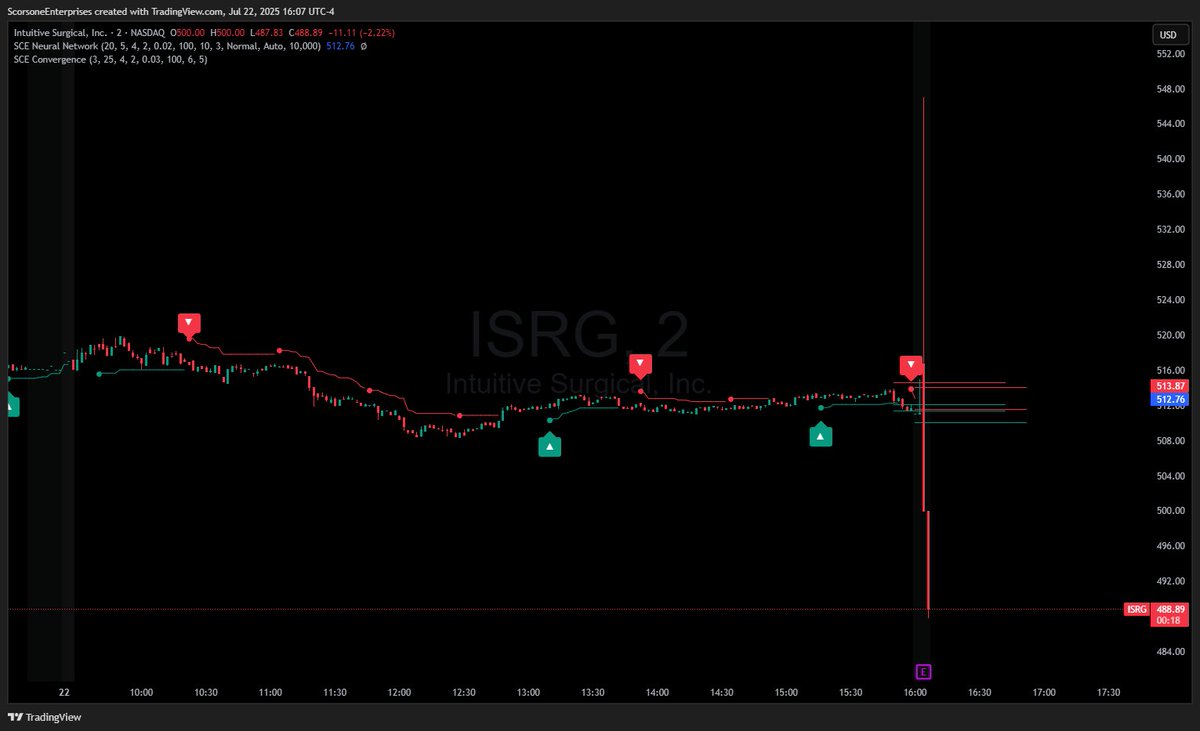Select the green buy signal near 15:15
Screen dimensions: 1200x731
821,435
